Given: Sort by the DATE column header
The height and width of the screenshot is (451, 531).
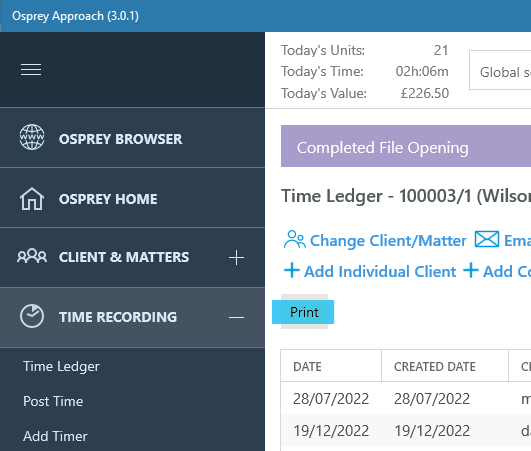Looking at the screenshot, I should (331, 366).
